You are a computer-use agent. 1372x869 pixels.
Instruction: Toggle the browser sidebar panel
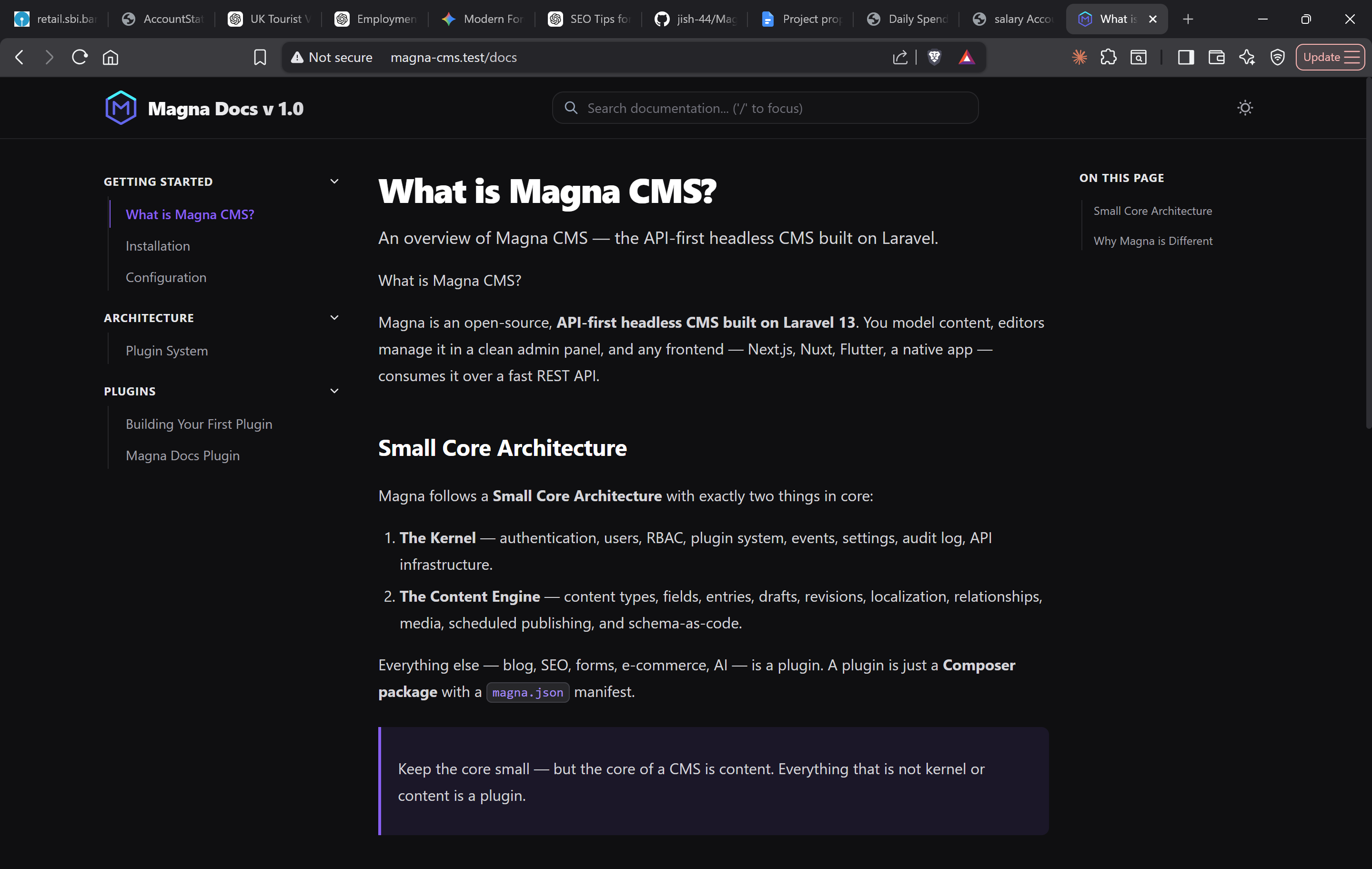(1186, 58)
